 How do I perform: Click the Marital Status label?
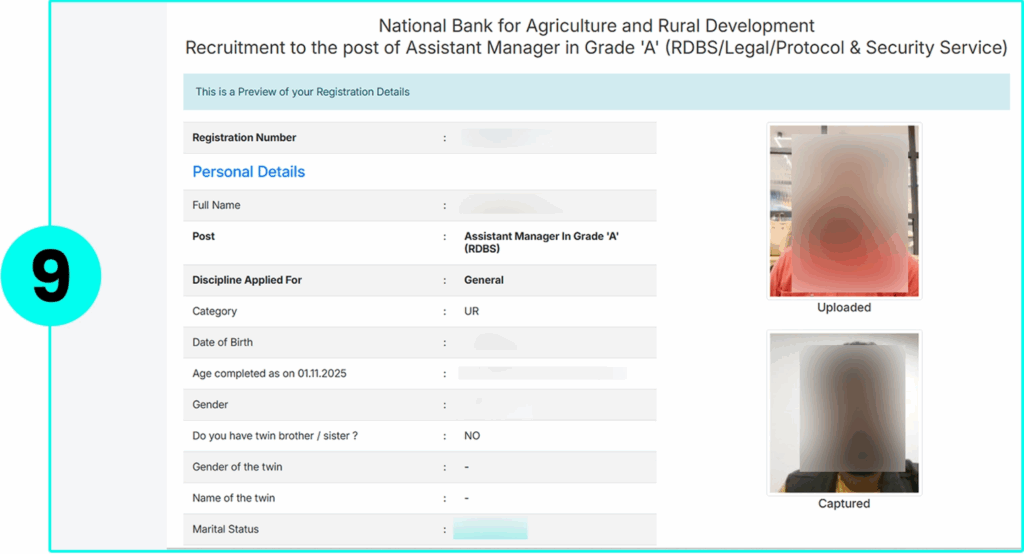click(x=225, y=529)
